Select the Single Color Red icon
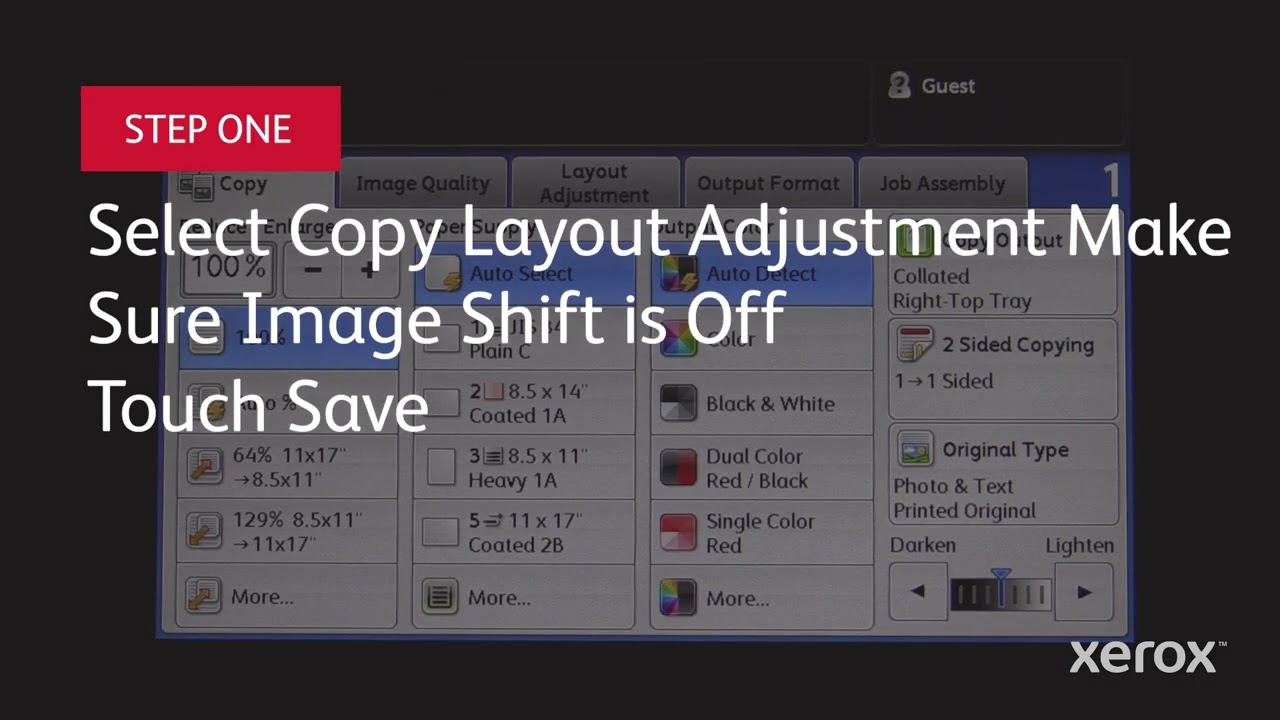 click(679, 533)
